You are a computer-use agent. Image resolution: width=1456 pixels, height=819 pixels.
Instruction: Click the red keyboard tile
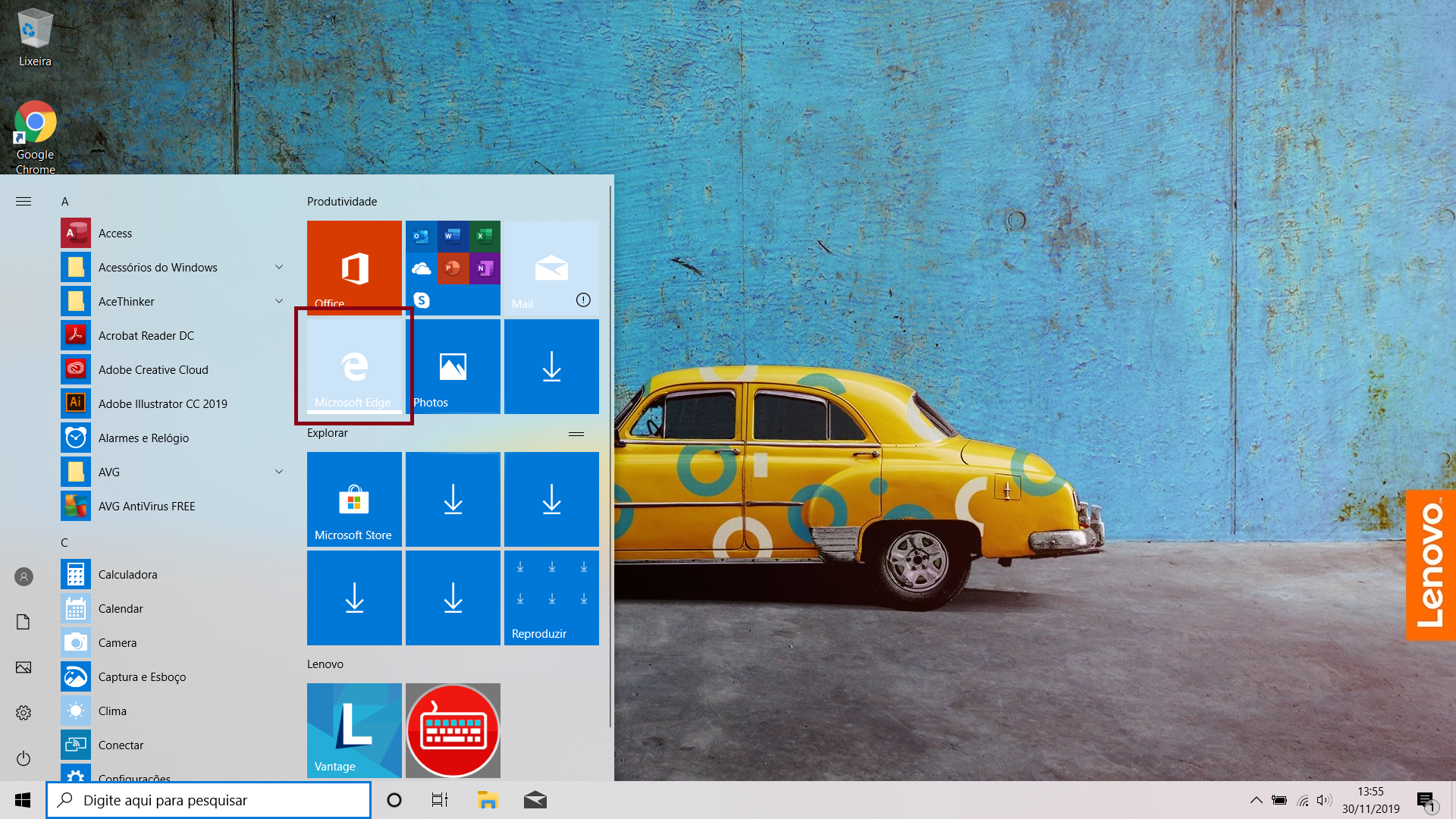click(x=453, y=730)
